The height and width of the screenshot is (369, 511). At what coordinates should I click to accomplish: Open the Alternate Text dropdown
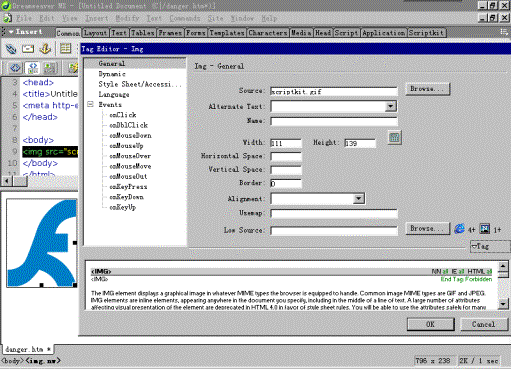(x=390, y=106)
